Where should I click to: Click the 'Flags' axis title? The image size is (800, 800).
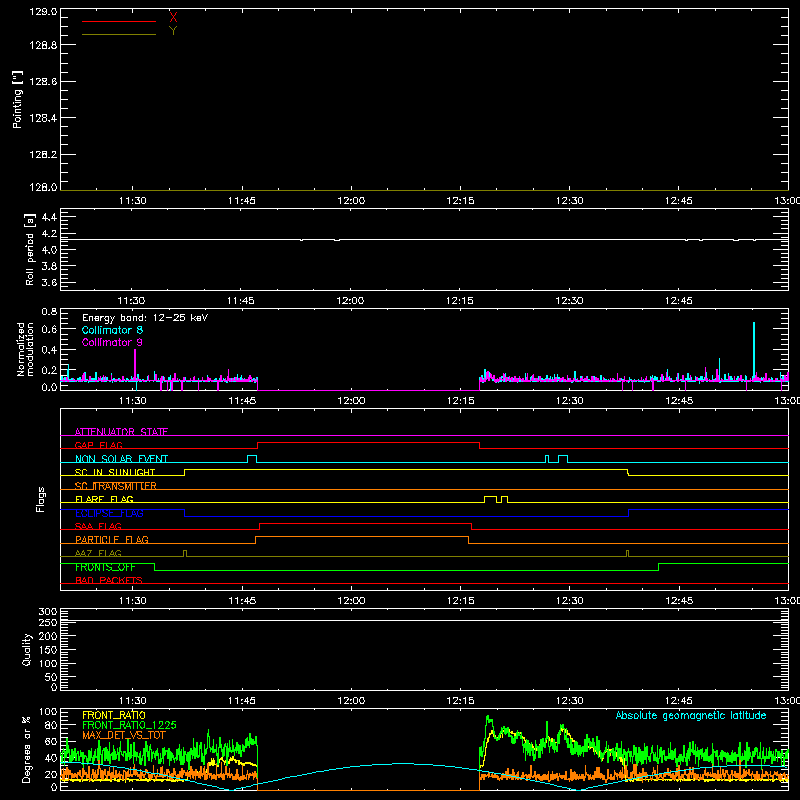tap(40, 499)
